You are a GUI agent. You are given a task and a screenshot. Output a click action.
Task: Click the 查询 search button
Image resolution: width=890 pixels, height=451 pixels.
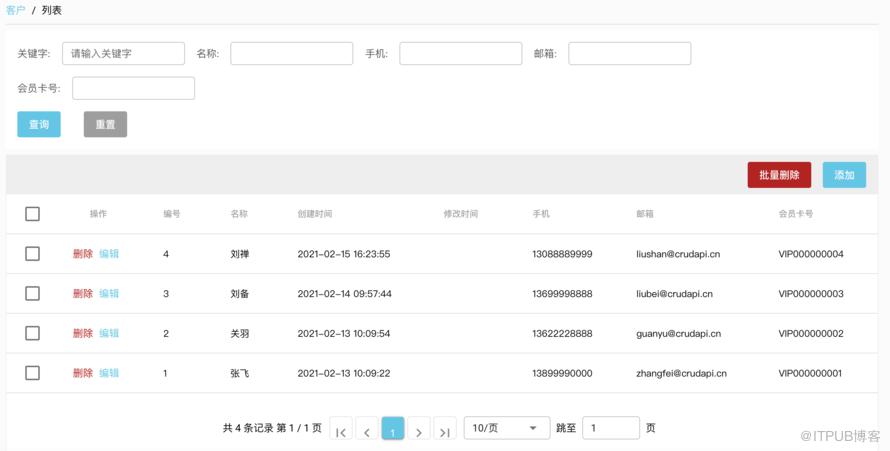[x=39, y=124]
